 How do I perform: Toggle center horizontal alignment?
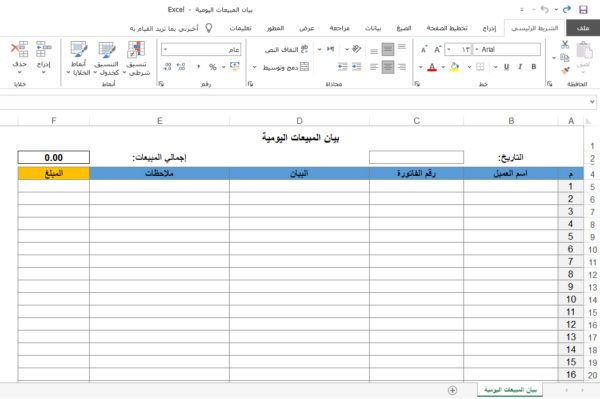pos(388,67)
